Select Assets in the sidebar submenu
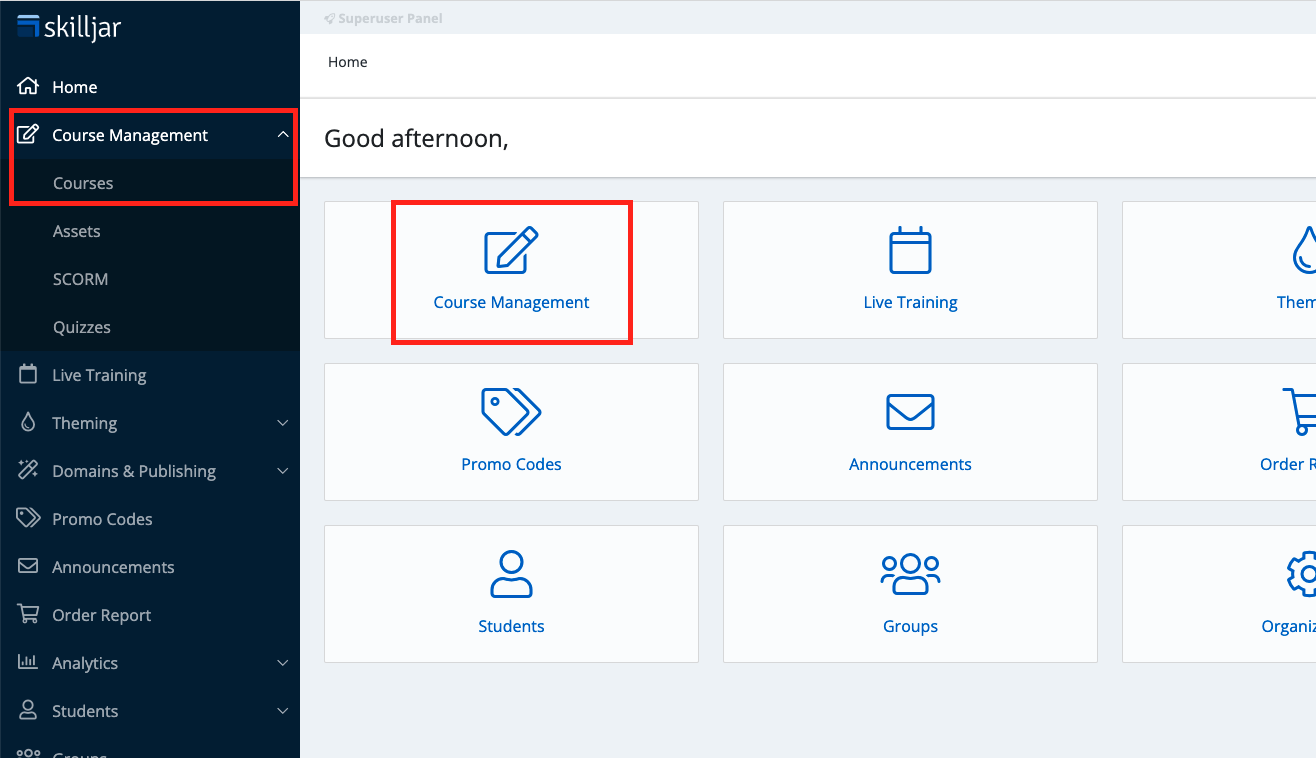The image size is (1316, 758). click(x=77, y=231)
